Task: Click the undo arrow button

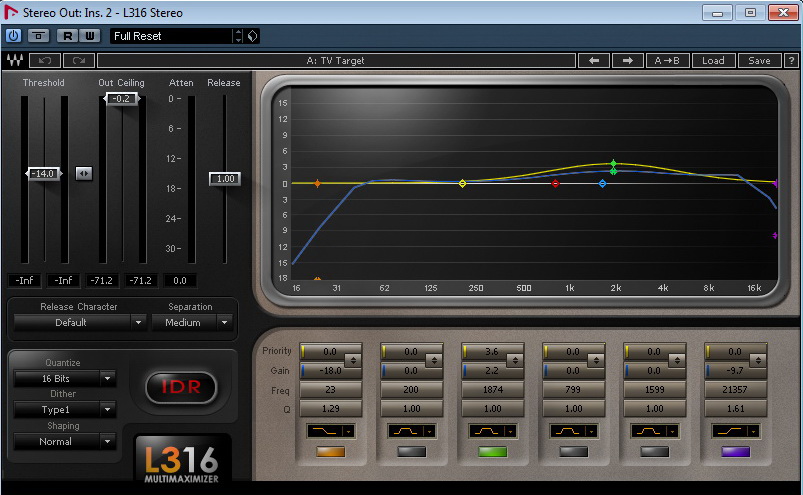Action: 45,60
